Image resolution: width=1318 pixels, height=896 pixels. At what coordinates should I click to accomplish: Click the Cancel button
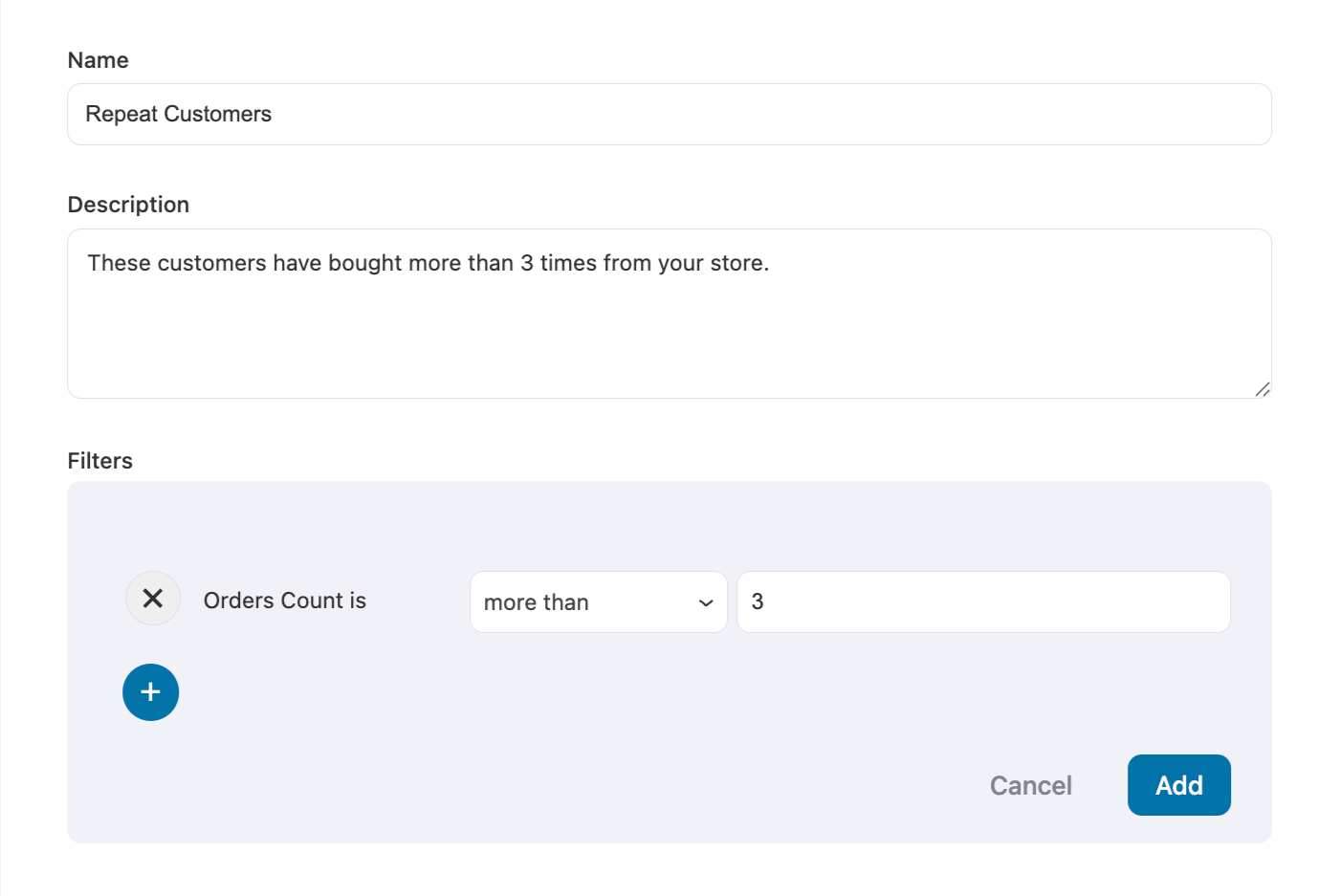(x=1031, y=786)
